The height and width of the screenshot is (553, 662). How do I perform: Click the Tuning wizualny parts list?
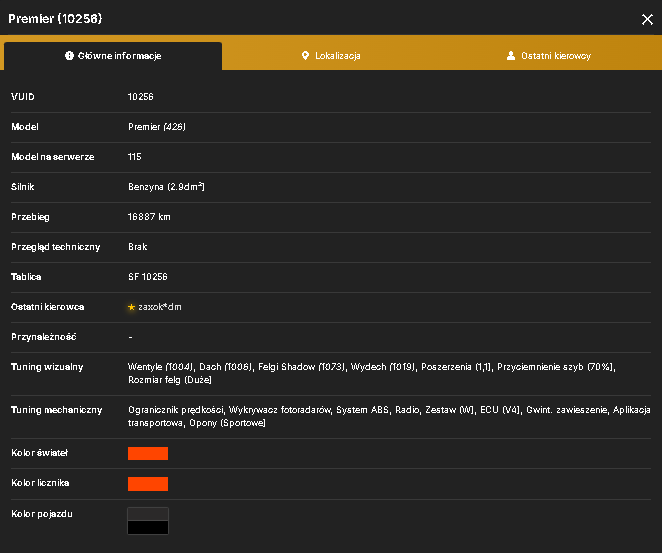[x=372, y=373]
